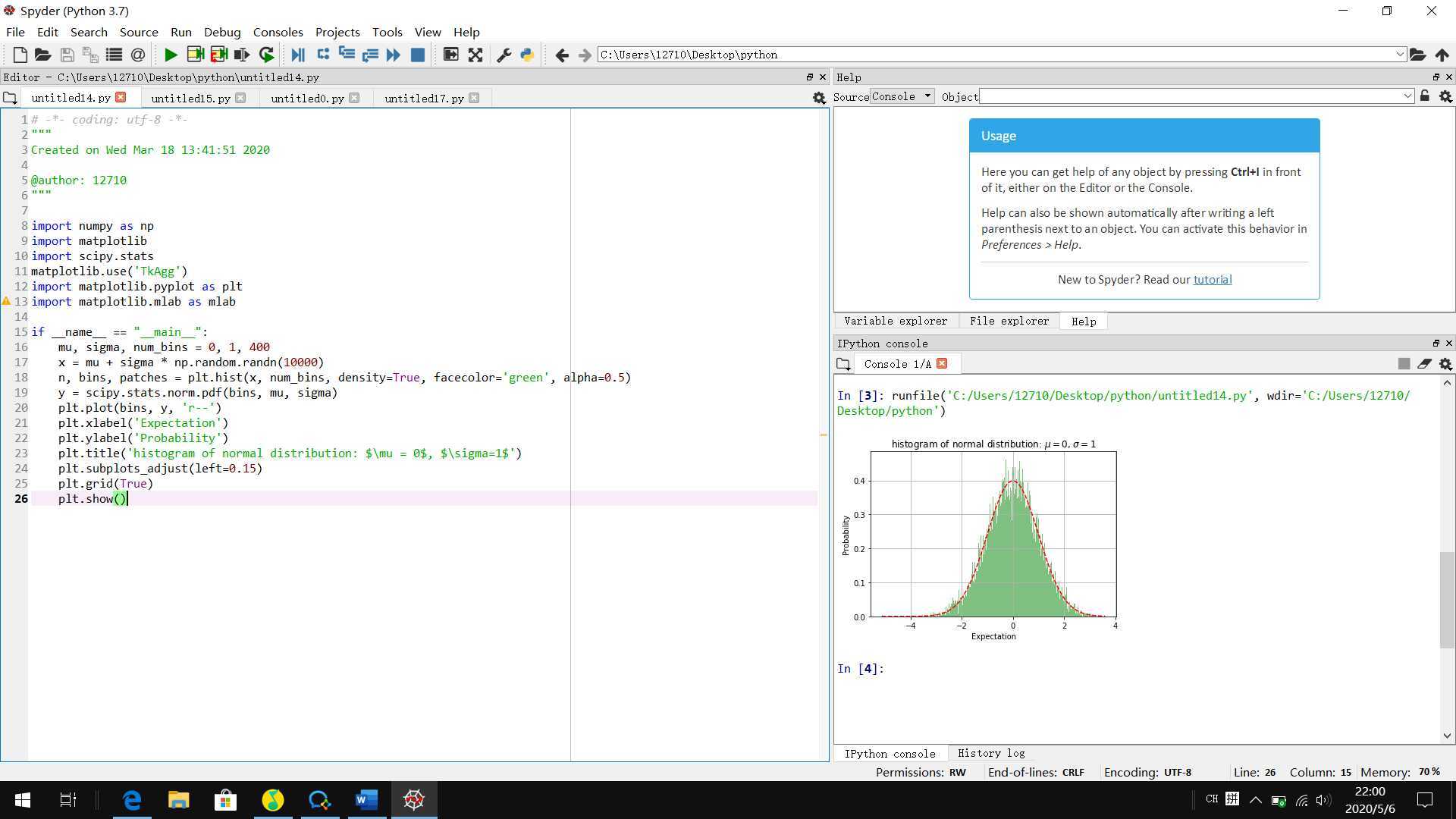Open the Help pane options gear
Screen dimensions: 1456x819
point(1445,96)
